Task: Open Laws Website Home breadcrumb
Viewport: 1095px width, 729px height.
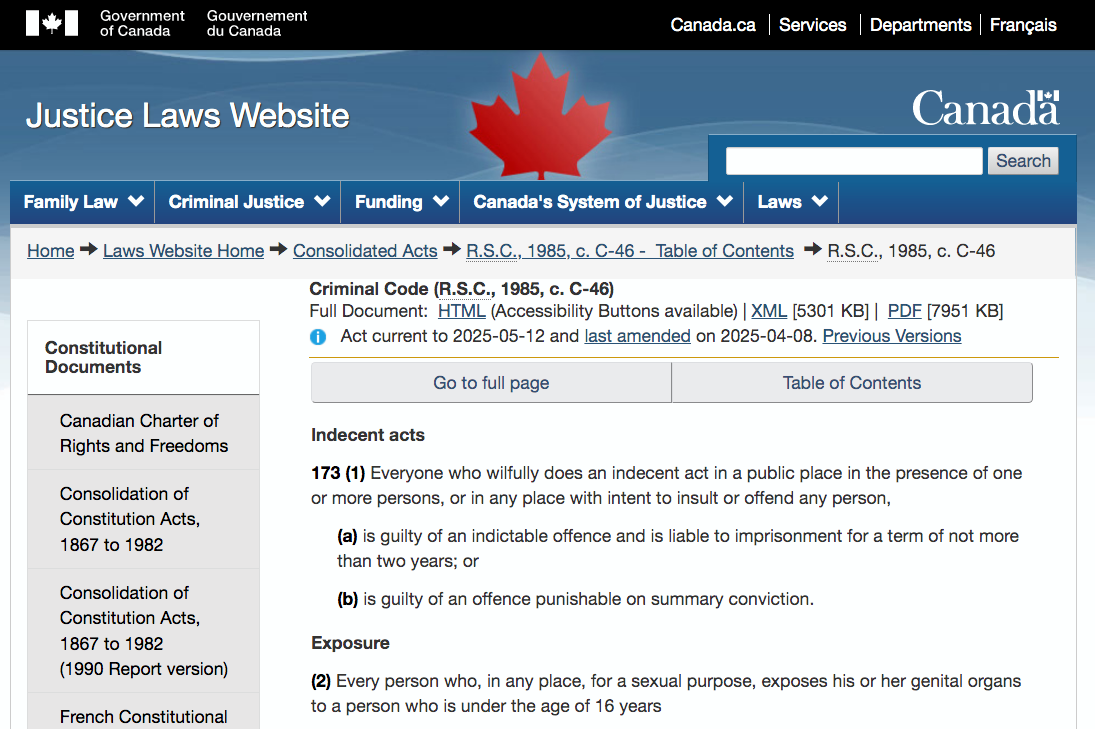Action: [x=184, y=251]
